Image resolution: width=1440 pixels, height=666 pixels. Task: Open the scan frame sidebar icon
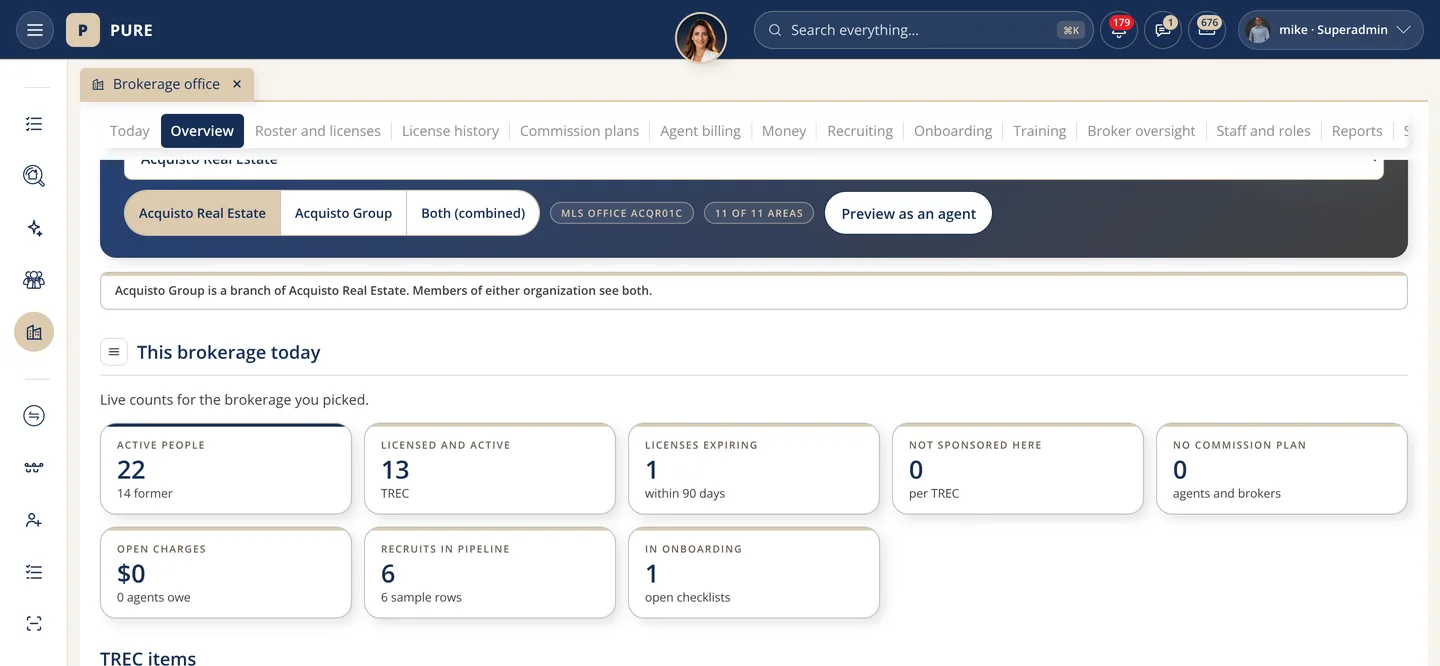pyautogui.click(x=34, y=624)
